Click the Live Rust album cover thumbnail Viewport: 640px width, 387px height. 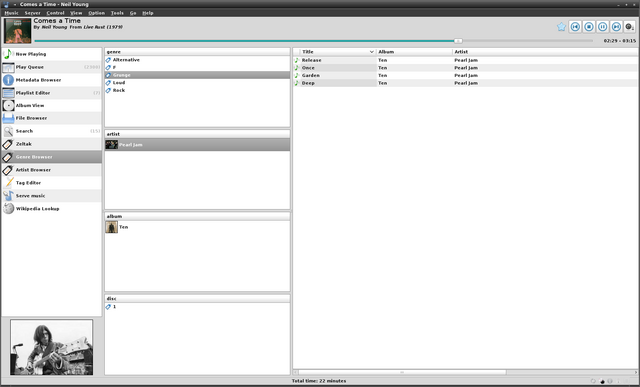(x=18, y=31)
